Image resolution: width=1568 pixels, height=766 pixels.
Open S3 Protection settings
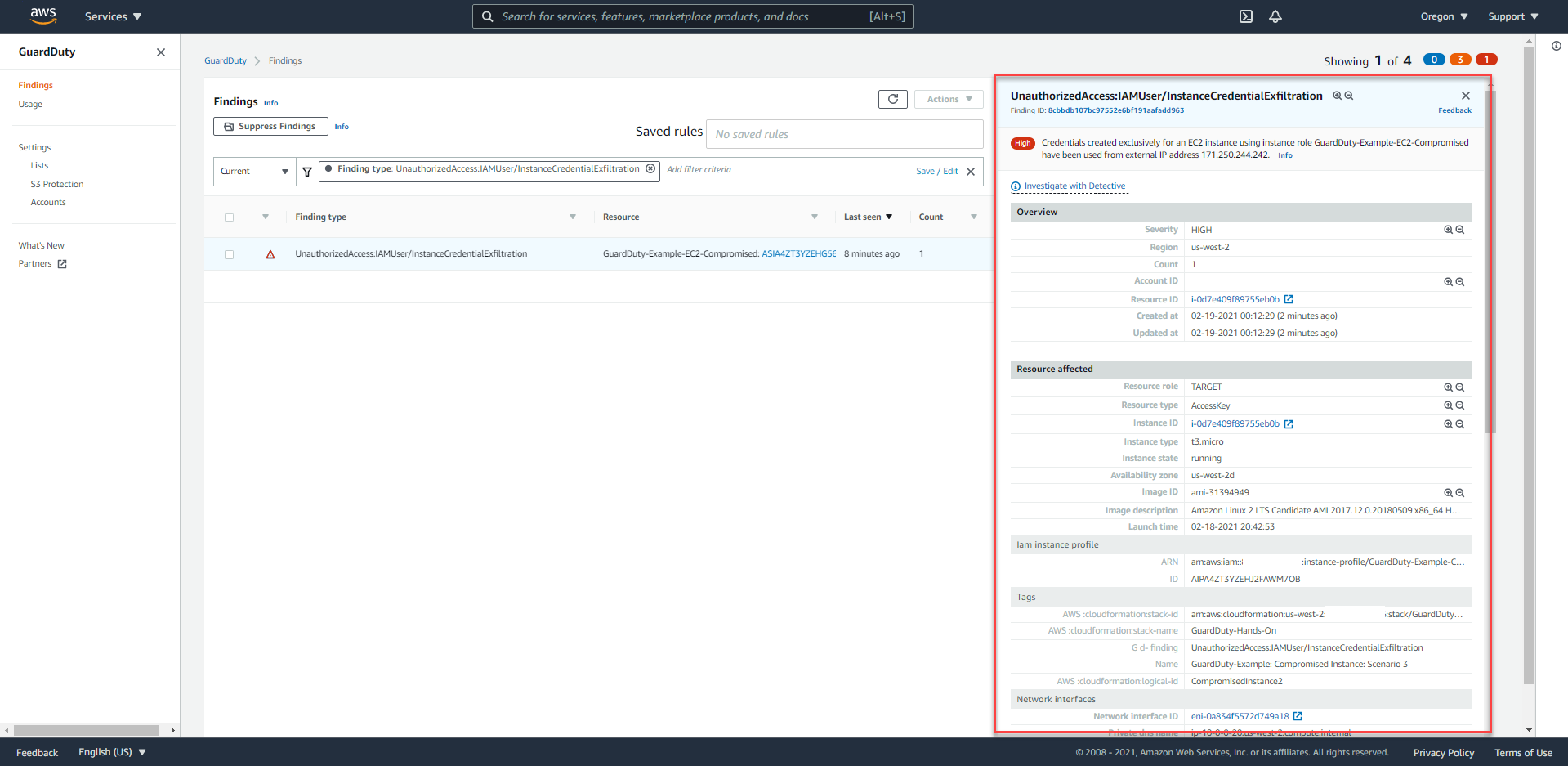tap(57, 184)
